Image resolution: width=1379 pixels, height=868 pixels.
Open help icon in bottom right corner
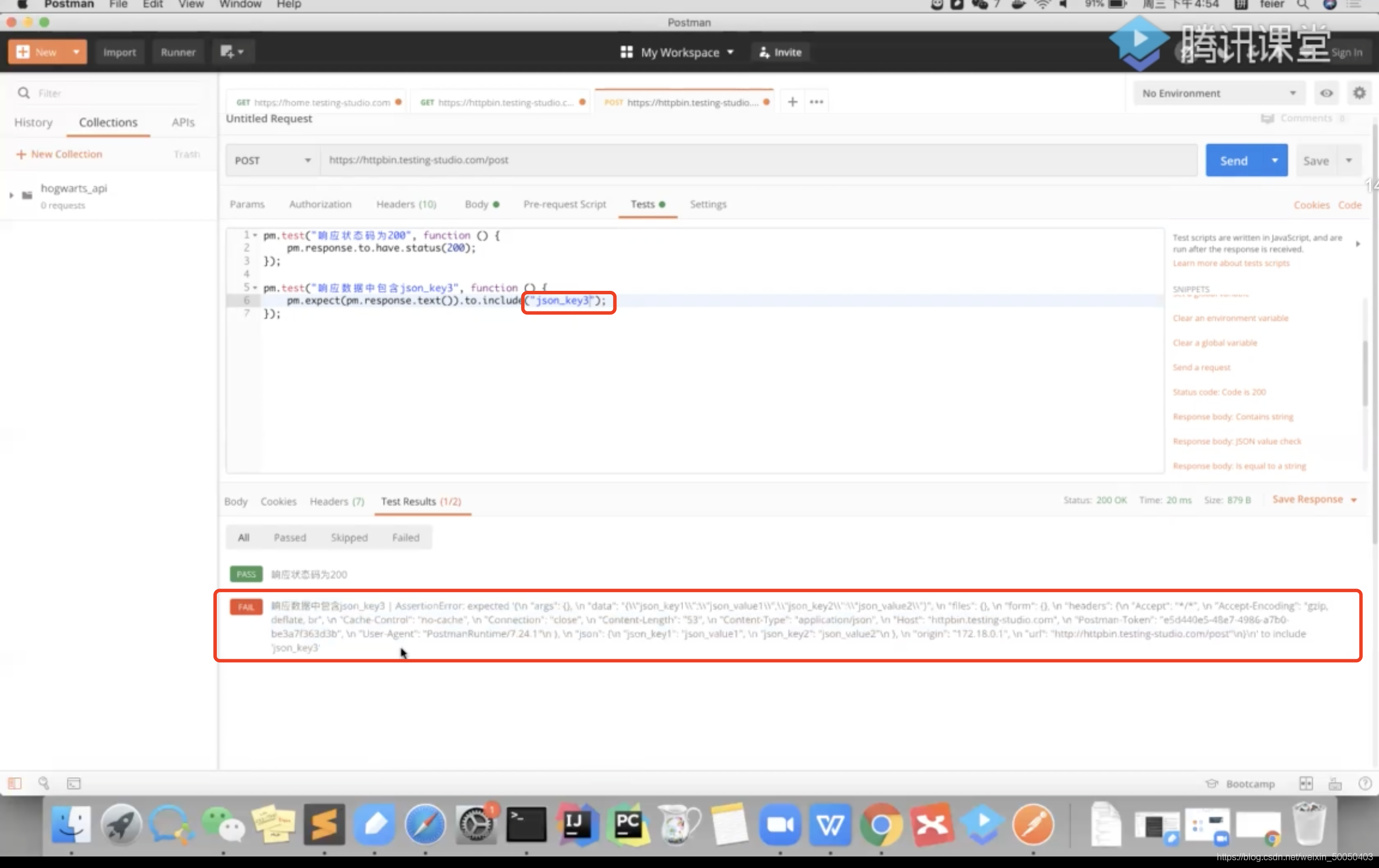[1365, 783]
